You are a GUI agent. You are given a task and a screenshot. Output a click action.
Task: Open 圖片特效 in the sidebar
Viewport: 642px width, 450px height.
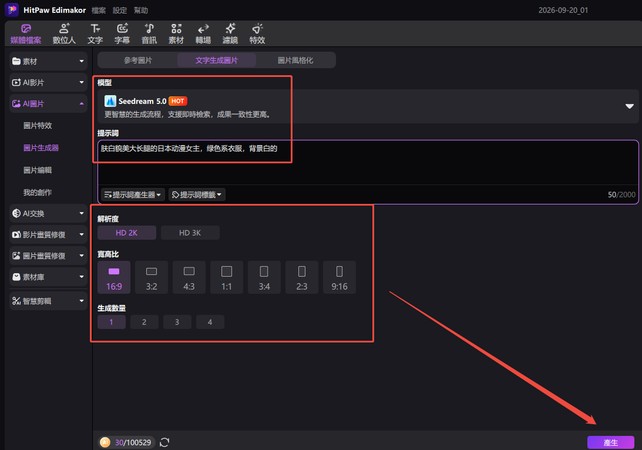pos(38,126)
